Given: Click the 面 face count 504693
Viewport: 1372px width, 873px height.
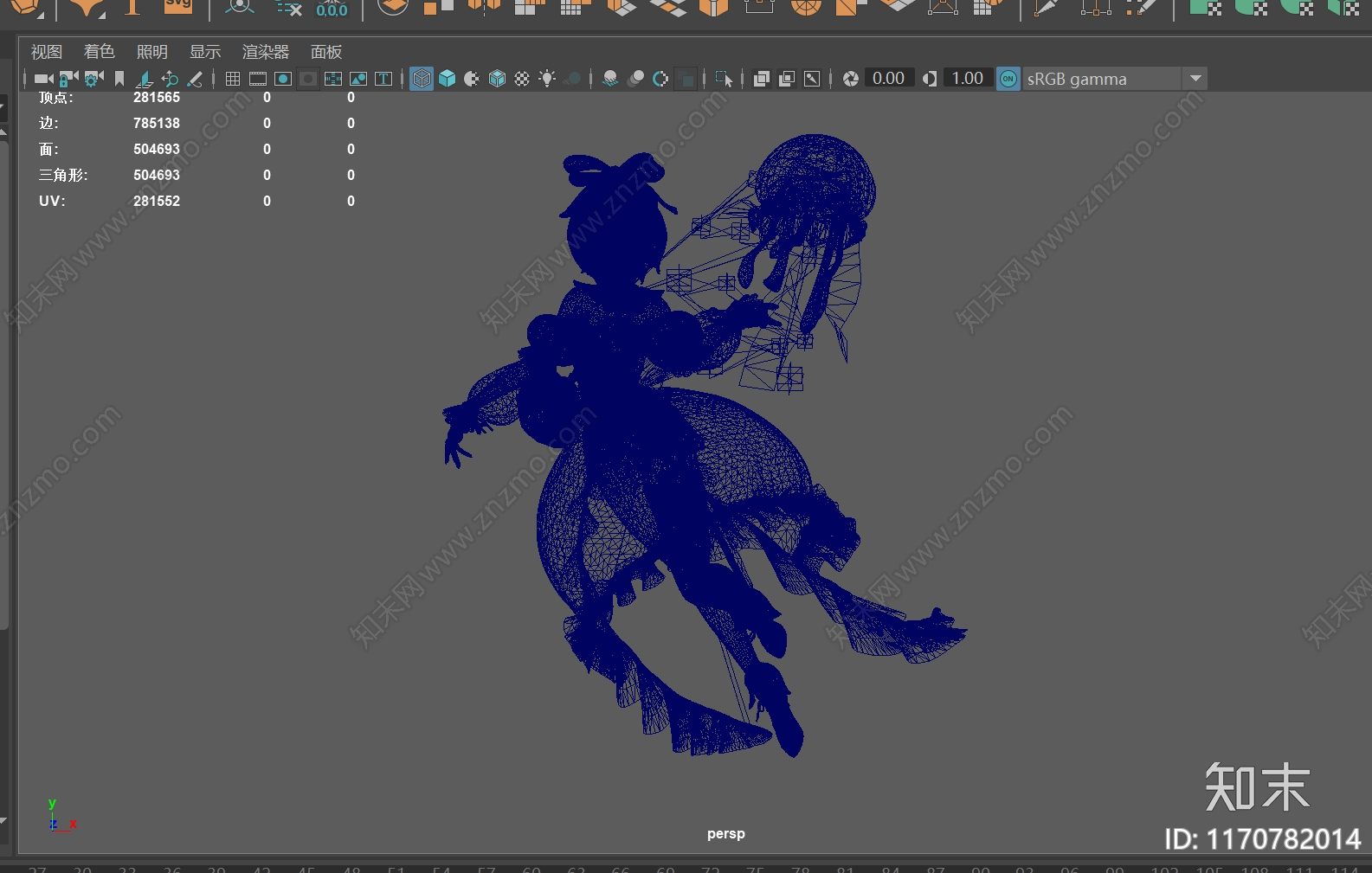Looking at the screenshot, I should [157, 149].
